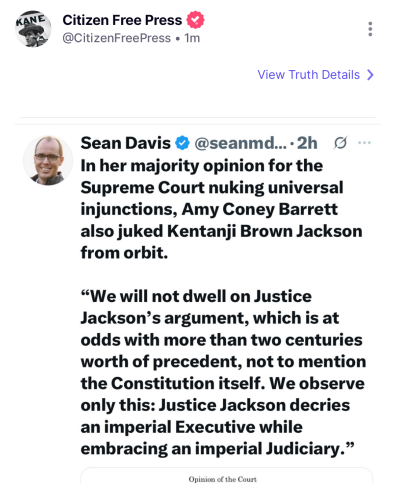This screenshot has height=500, width=396.
Task: Open the Opinion of the Court image preview
Action: (x=226, y=476)
